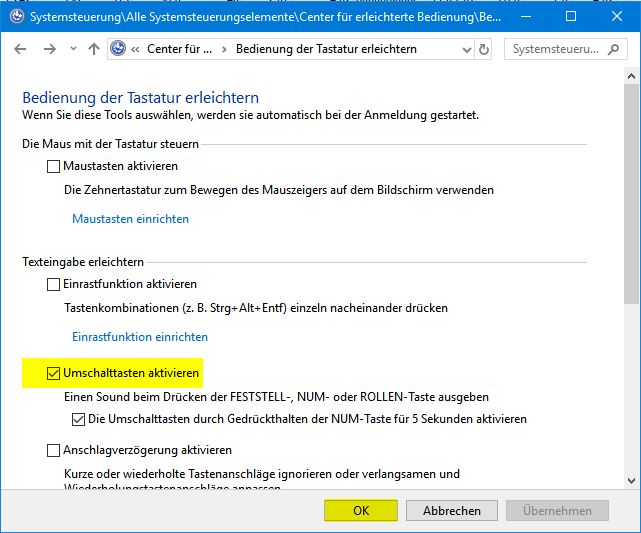Screen dimensions: 641x533
Task: Click the Abbrechen button
Action: tap(452, 511)
